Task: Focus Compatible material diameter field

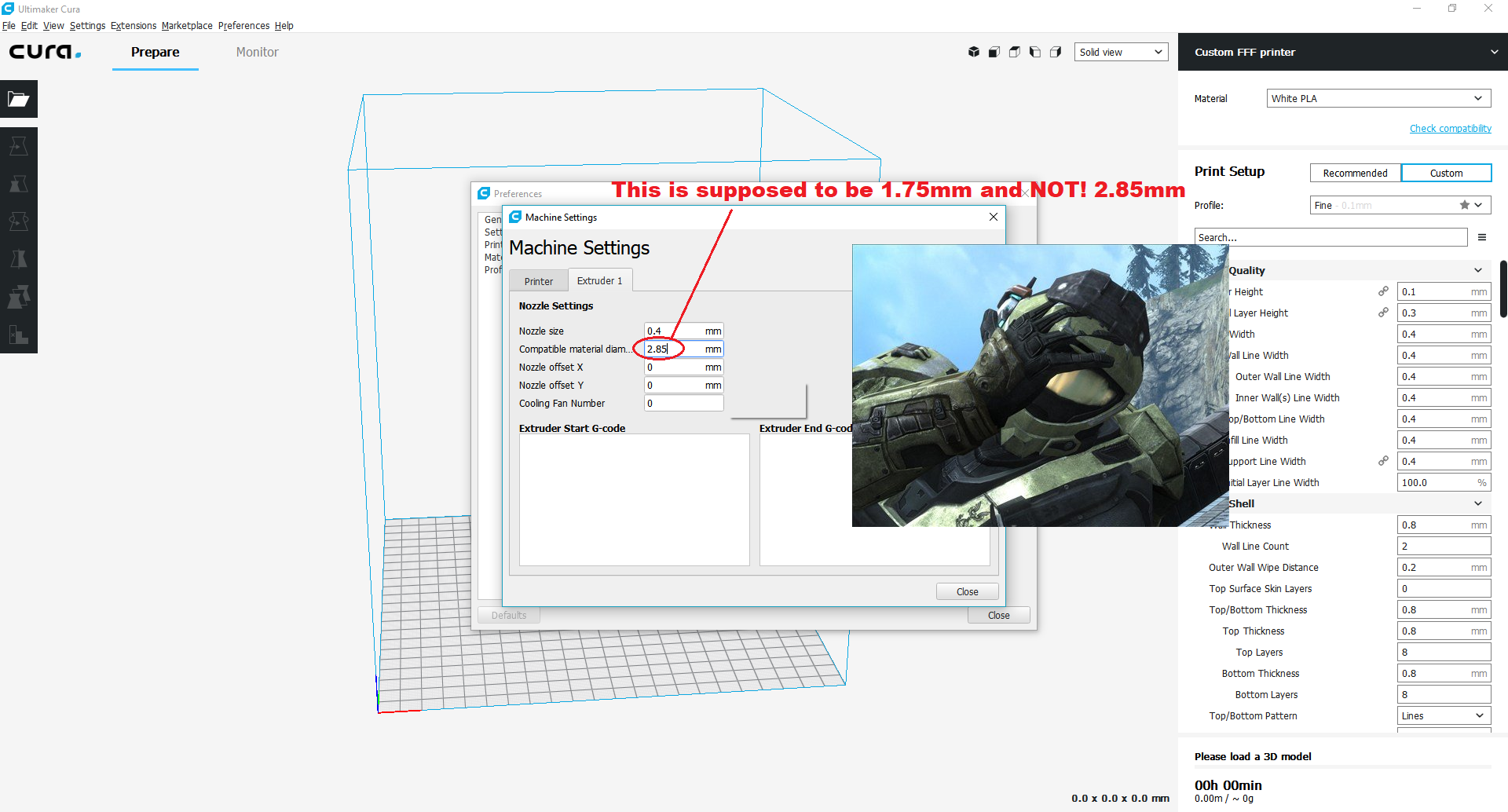Action: pos(683,349)
